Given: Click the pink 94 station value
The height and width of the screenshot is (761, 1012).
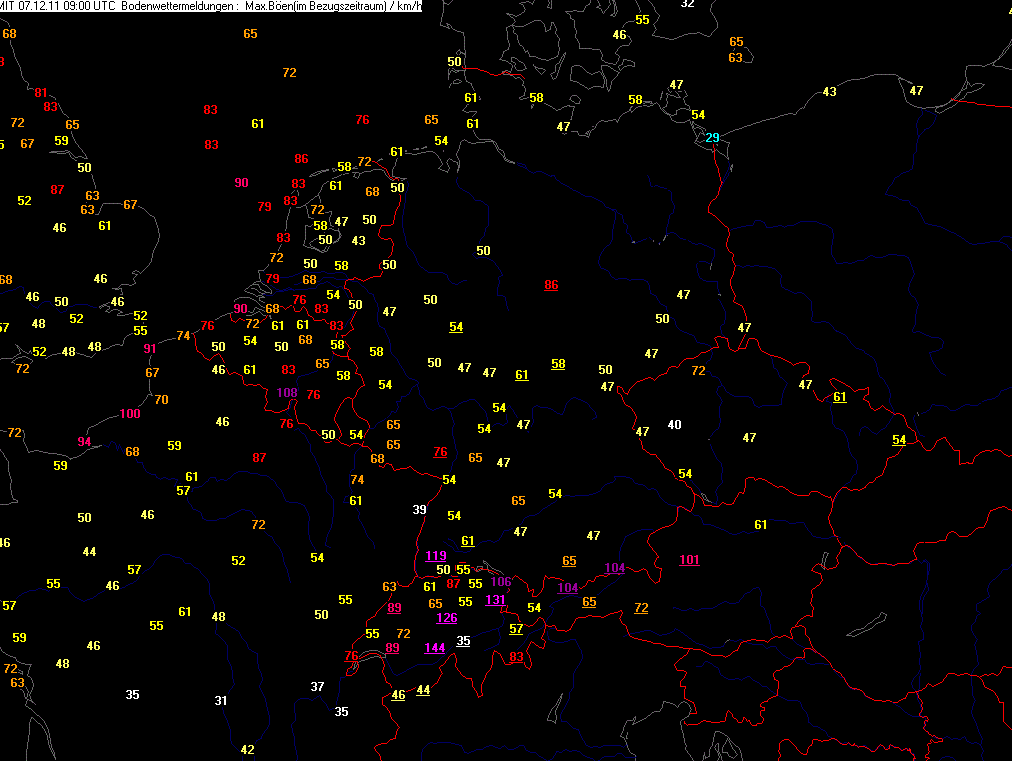Looking at the screenshot, I should click(84, 442).
